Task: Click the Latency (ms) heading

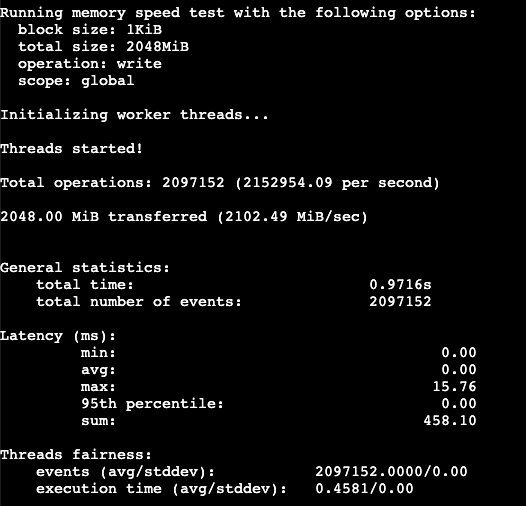Action: pos(58,336)
